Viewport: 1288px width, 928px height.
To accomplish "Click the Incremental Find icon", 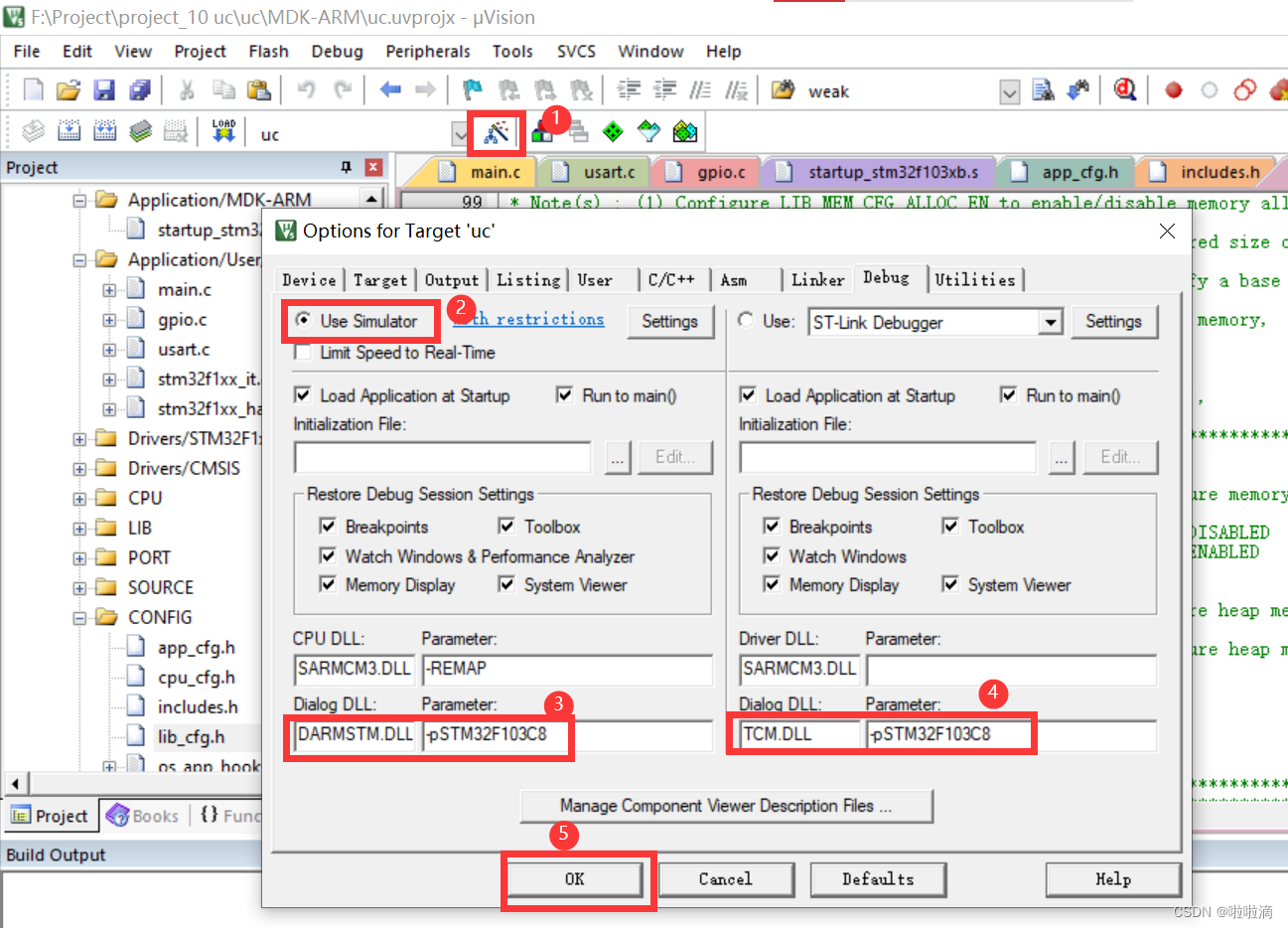I will (x=1078, y=90).
